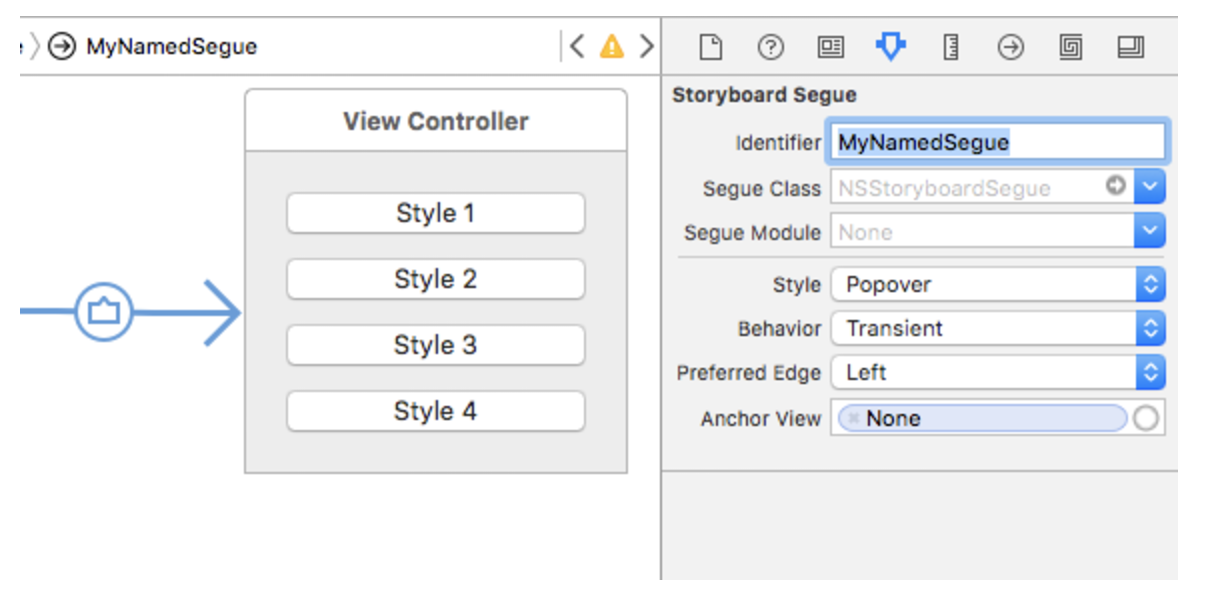
Task: Open the Bindings inspector
Action: (x=1071, y=45)
